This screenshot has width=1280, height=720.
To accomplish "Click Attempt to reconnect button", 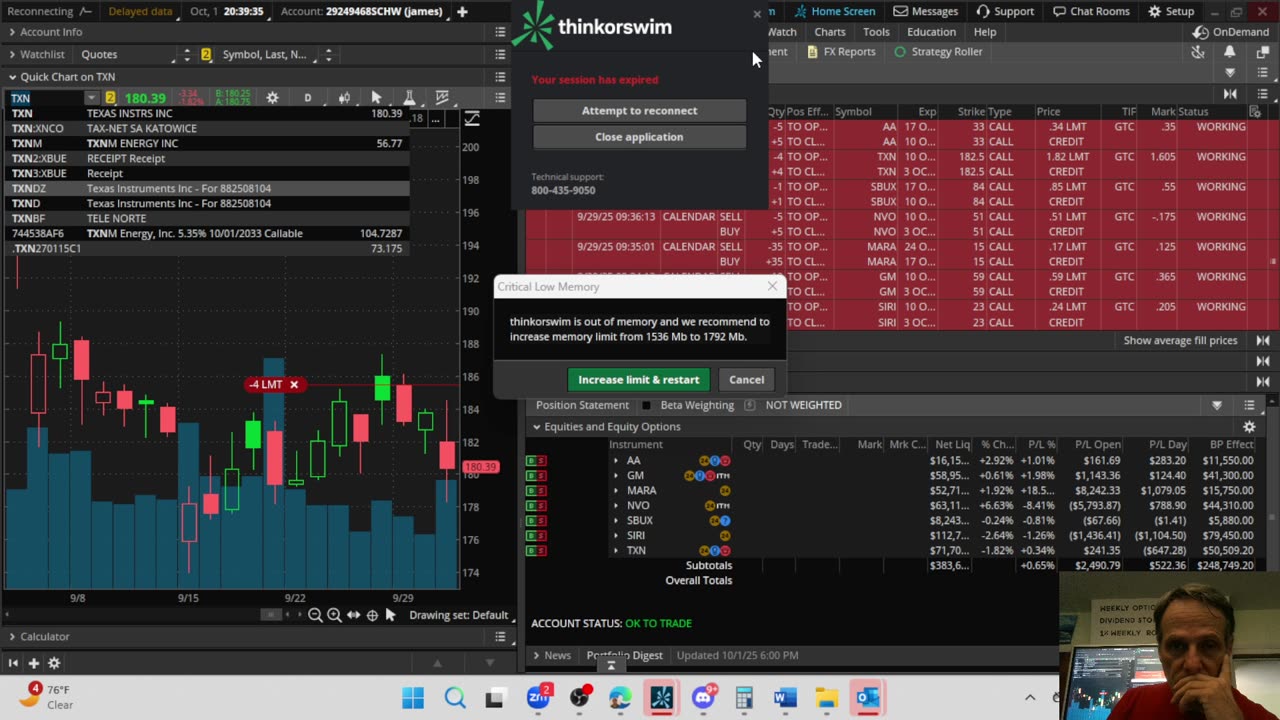I will pyautogui.click(x=639, y=111).
